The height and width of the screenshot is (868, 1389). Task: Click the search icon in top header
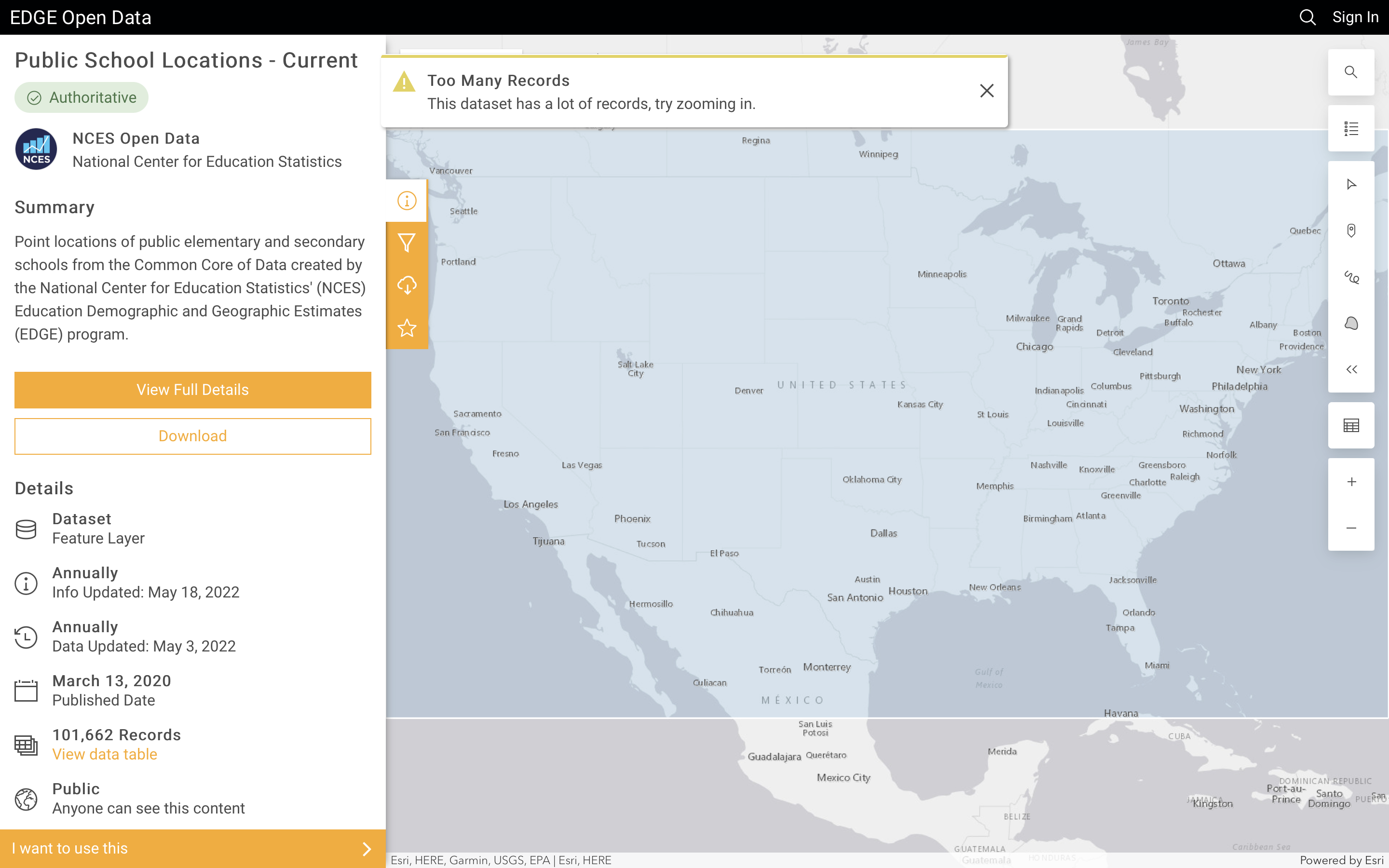coord(1307,17)
